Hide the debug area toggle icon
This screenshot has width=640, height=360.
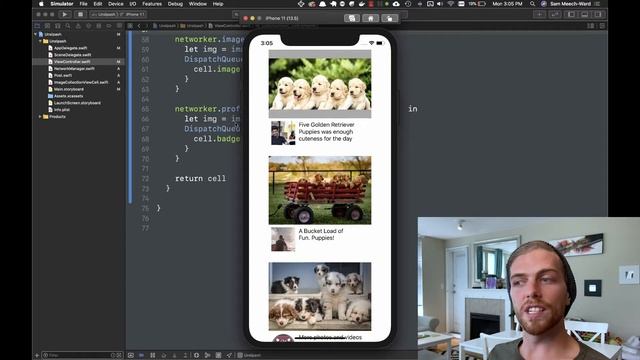[x=131, y=356]
